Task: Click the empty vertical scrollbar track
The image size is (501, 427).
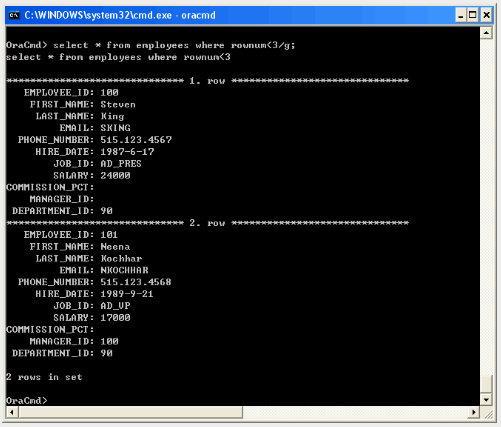Action: (x=486, y=207)
